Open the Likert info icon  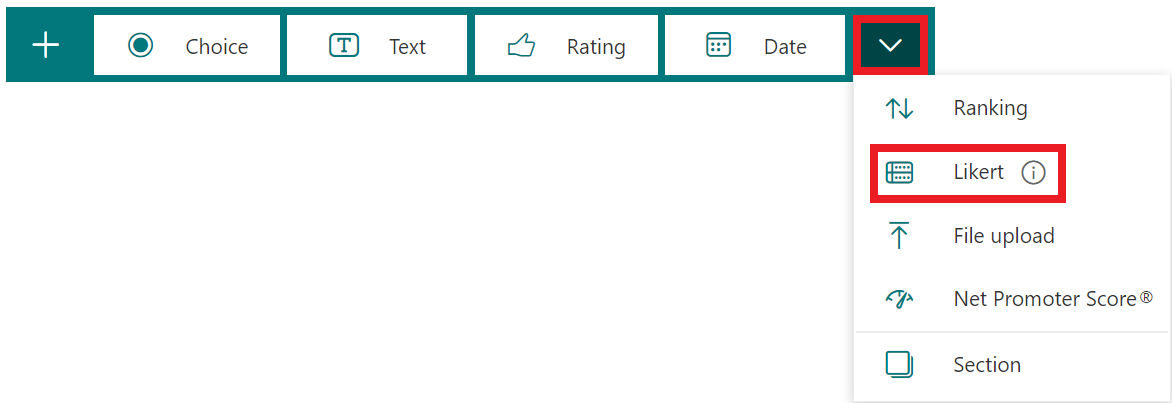[x=1033, y=173]
